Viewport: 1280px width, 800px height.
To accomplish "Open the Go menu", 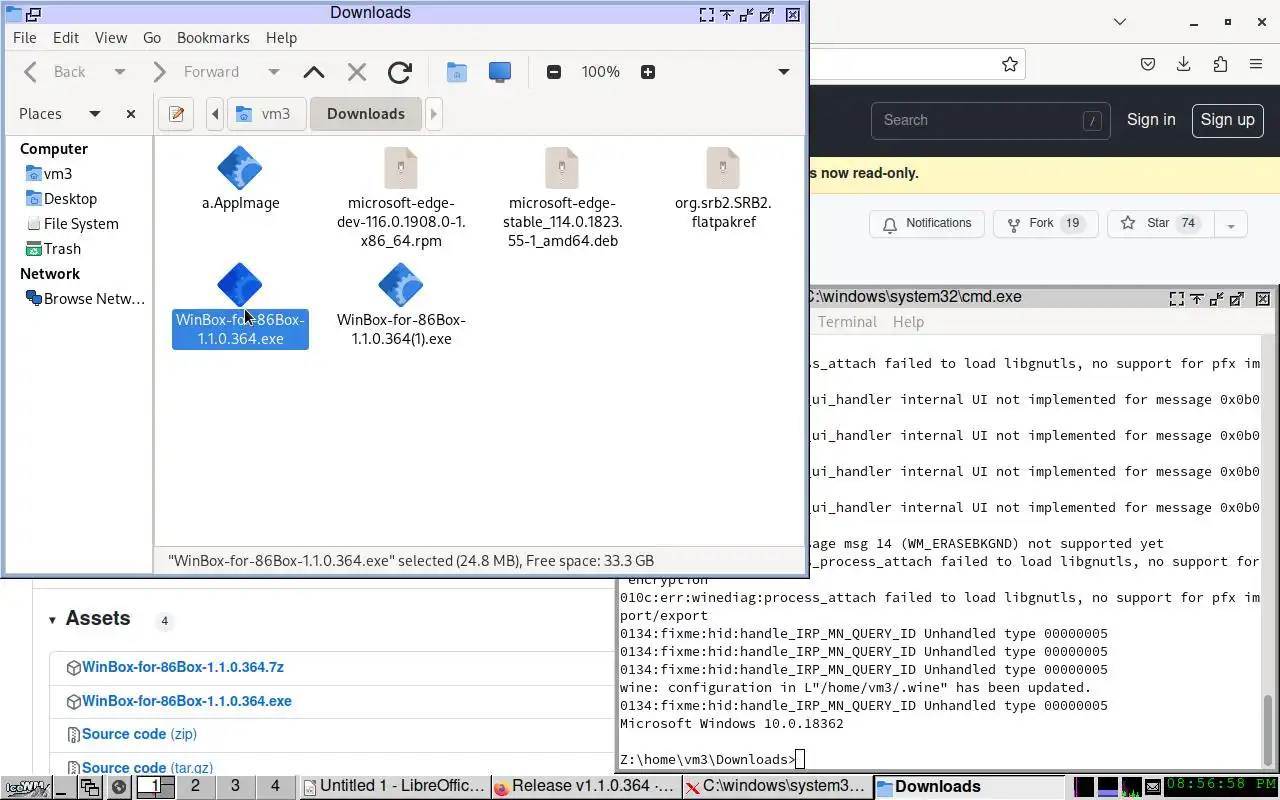I will (x=152, y=37).
